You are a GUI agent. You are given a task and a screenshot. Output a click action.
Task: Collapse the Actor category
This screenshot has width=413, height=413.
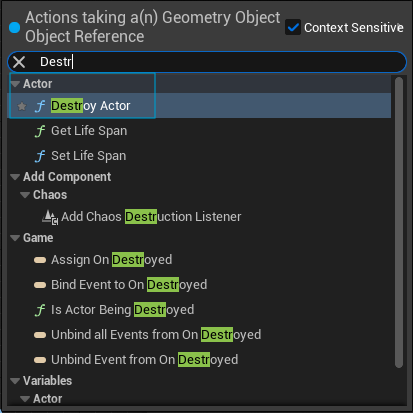[x=15, y=84]
